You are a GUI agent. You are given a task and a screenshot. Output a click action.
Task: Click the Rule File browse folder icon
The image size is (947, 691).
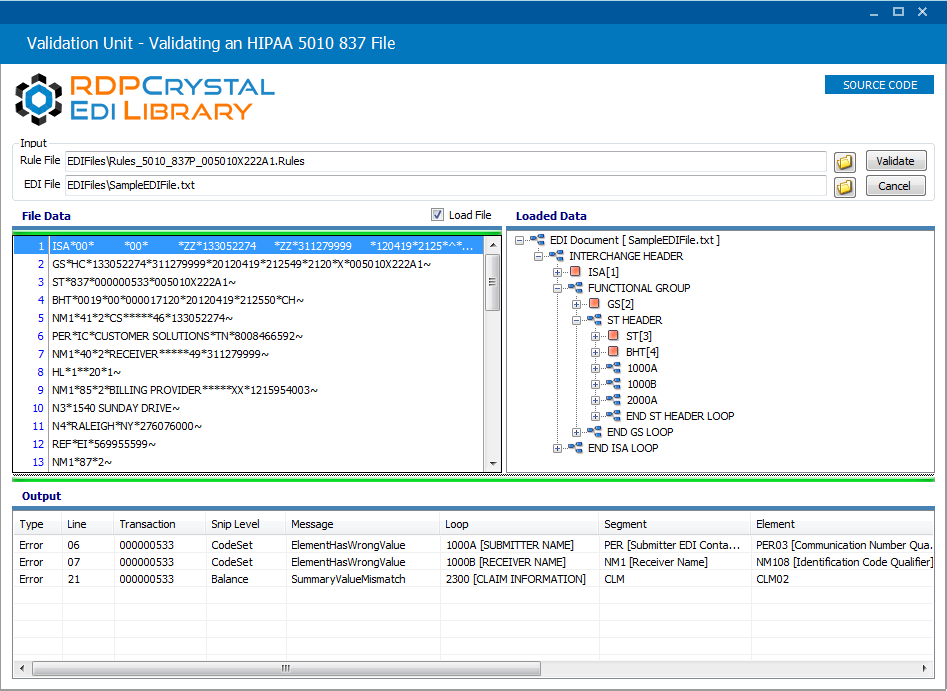coord(844,162)
